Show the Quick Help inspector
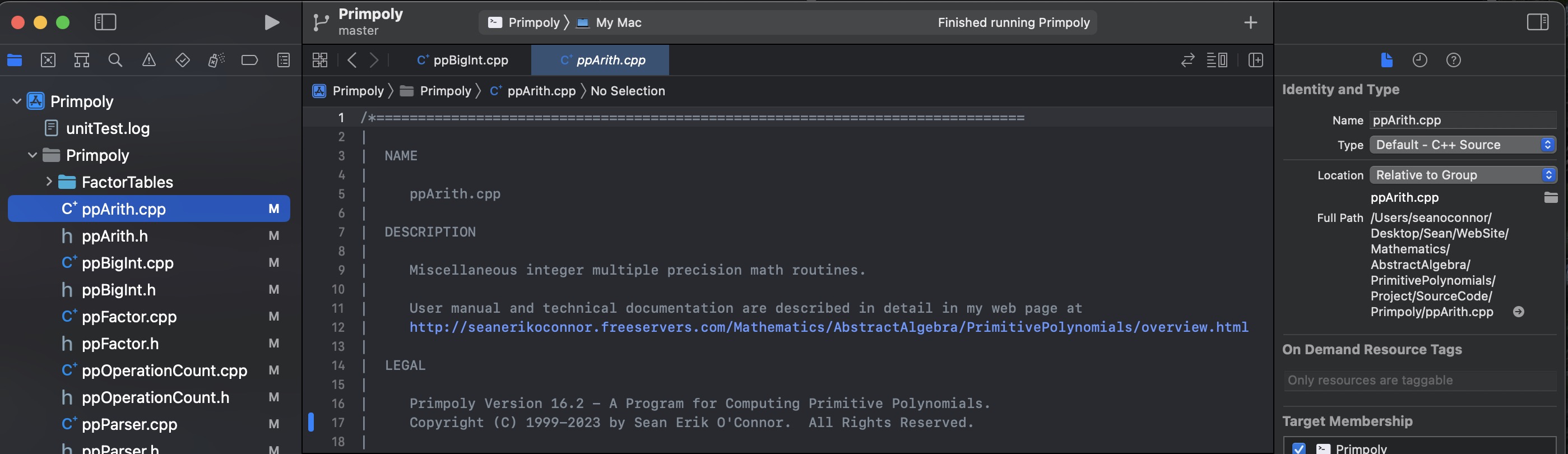 coord(1454,60)
